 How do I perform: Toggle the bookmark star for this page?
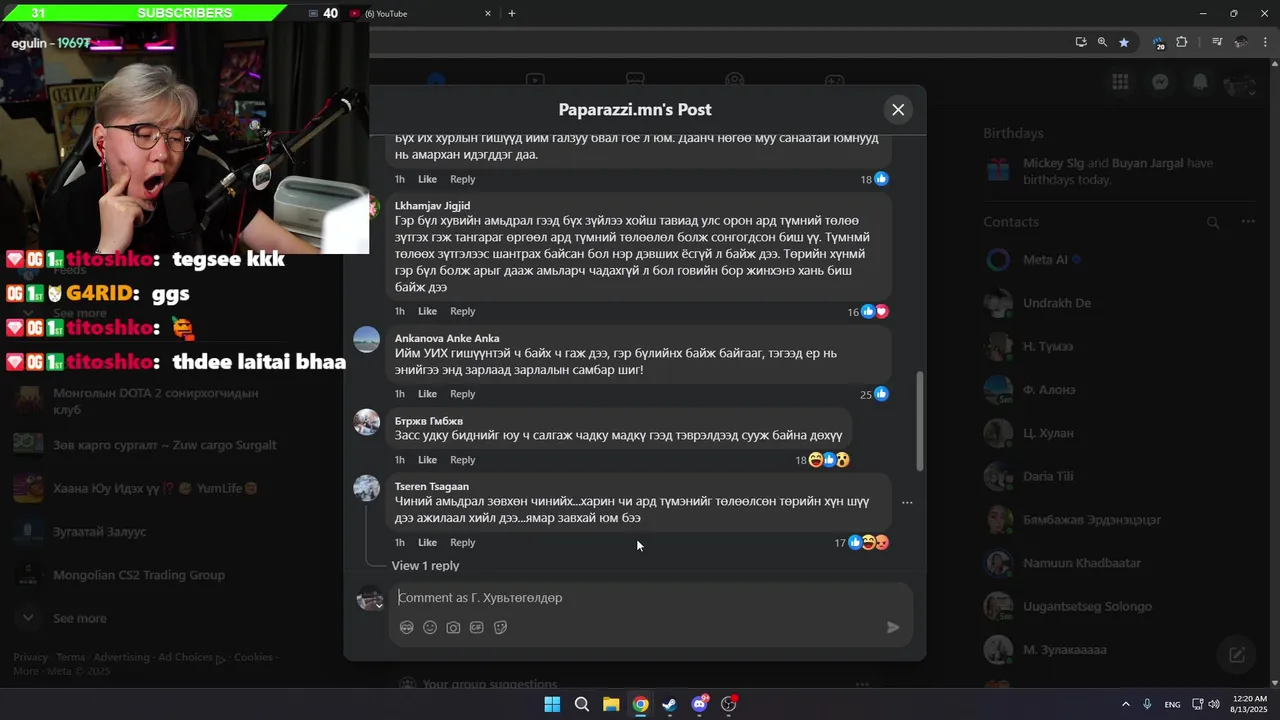click(1124, 42)
